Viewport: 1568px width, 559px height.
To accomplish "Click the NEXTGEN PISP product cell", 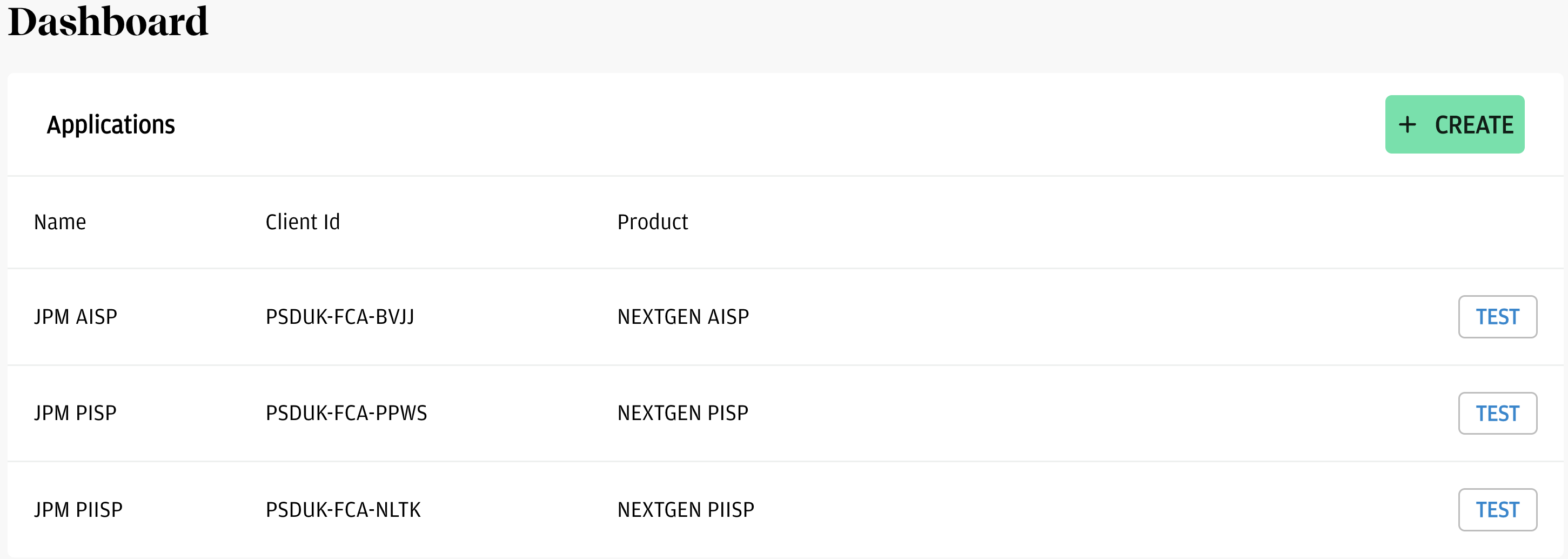I will (x=683, y=414).
